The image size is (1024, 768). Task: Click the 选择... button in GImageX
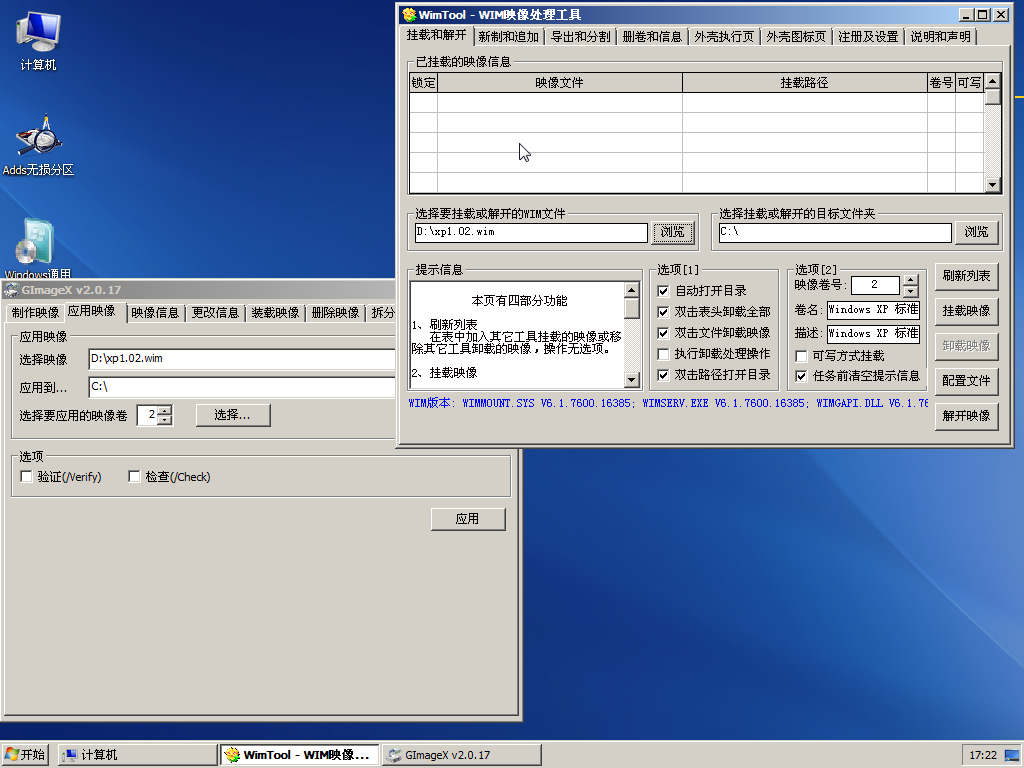point(232,415)
